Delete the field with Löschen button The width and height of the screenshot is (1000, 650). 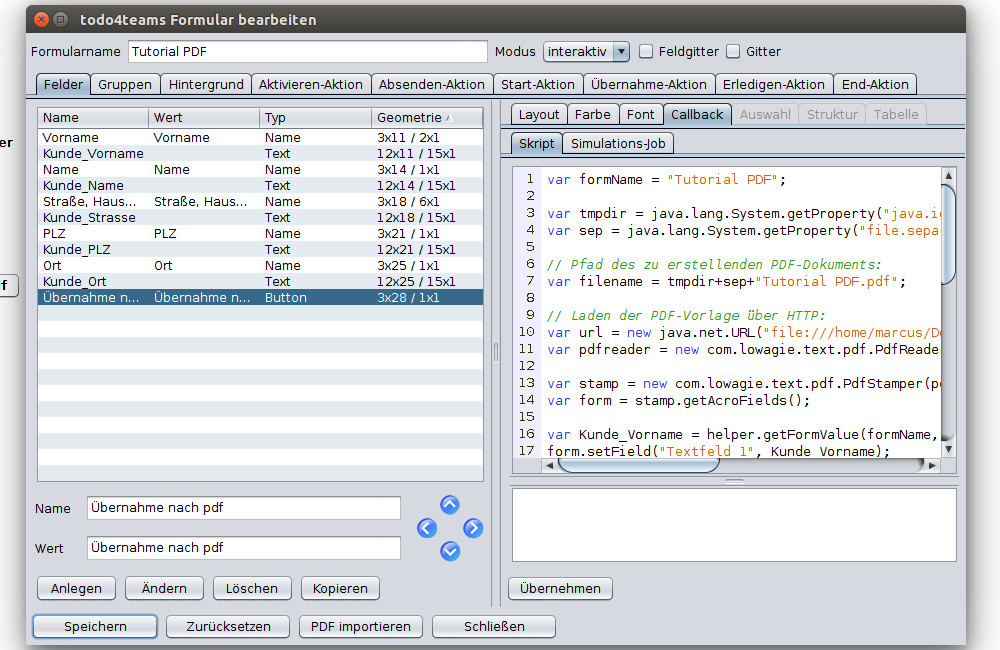252,588
